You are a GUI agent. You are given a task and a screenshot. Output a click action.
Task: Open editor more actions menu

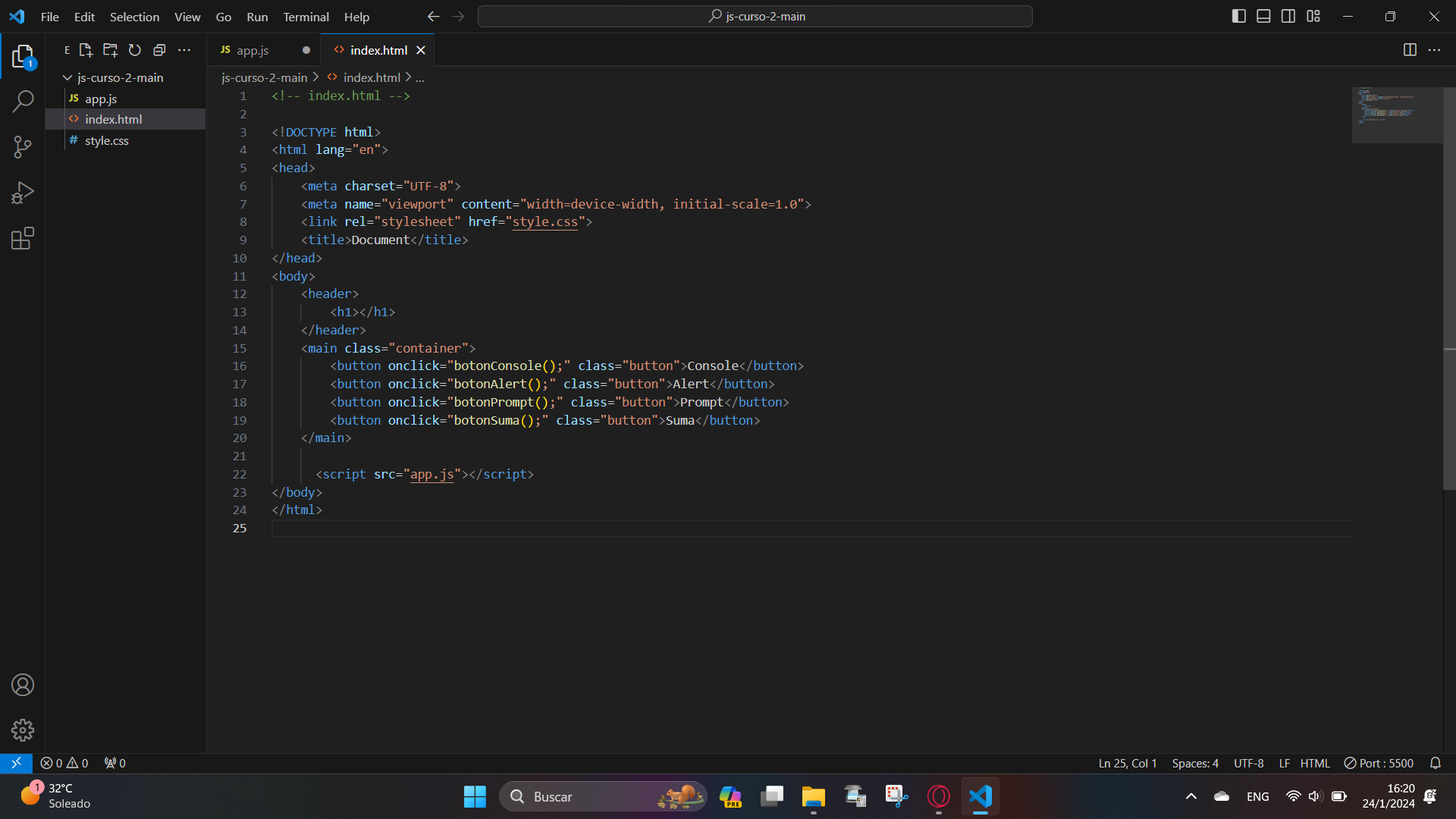[x=1434, y=50]
